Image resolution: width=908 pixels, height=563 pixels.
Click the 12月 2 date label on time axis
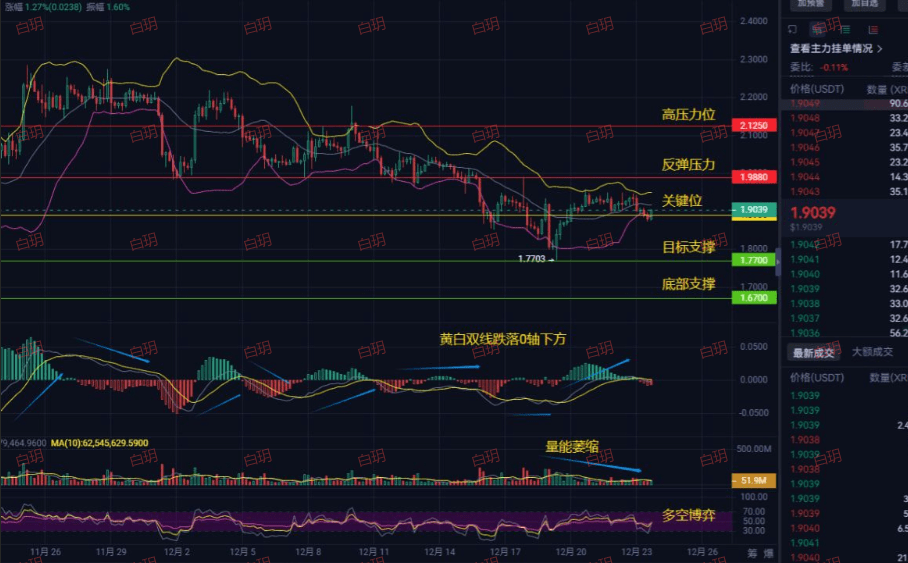pyautogui.click(x=177, y=551)
